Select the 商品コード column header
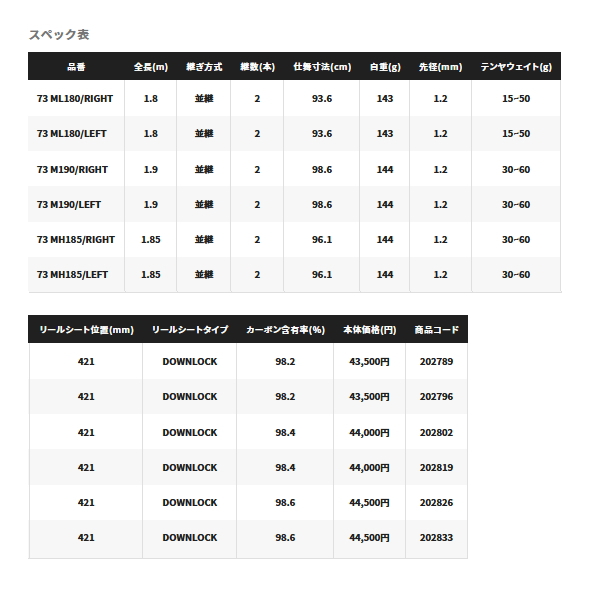The height and width of the screenshot is (600, 600). [x=436, y=330]
